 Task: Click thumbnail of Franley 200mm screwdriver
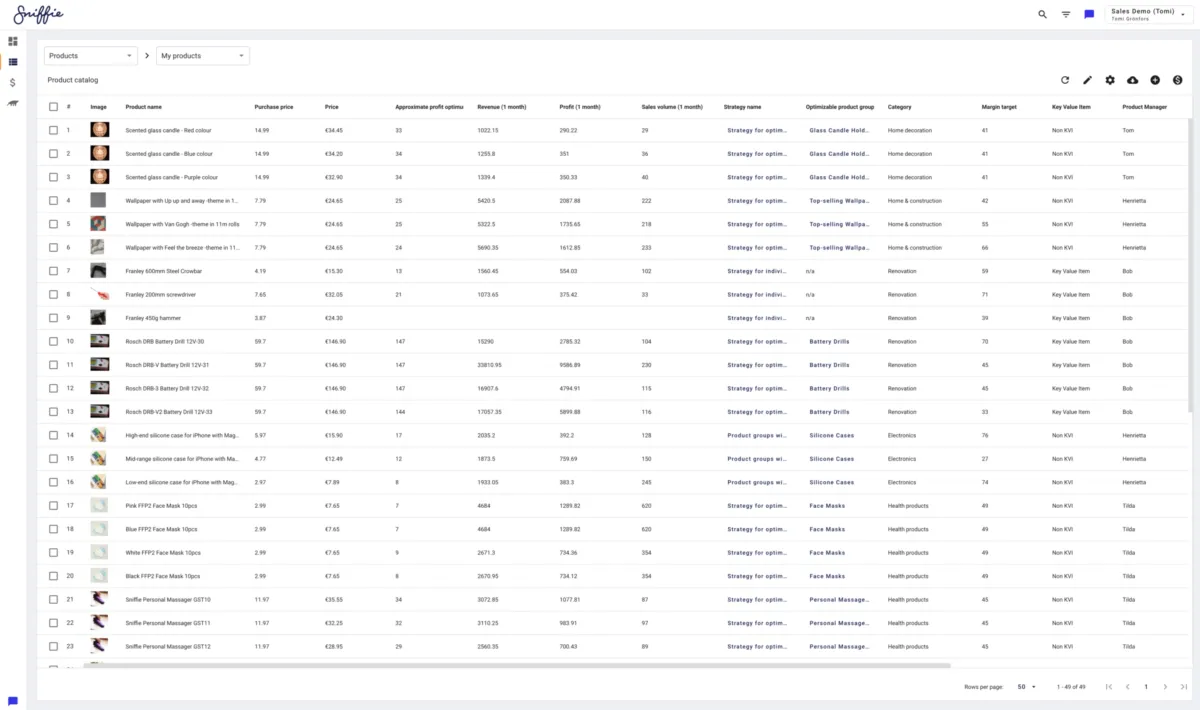pos(99,294)
